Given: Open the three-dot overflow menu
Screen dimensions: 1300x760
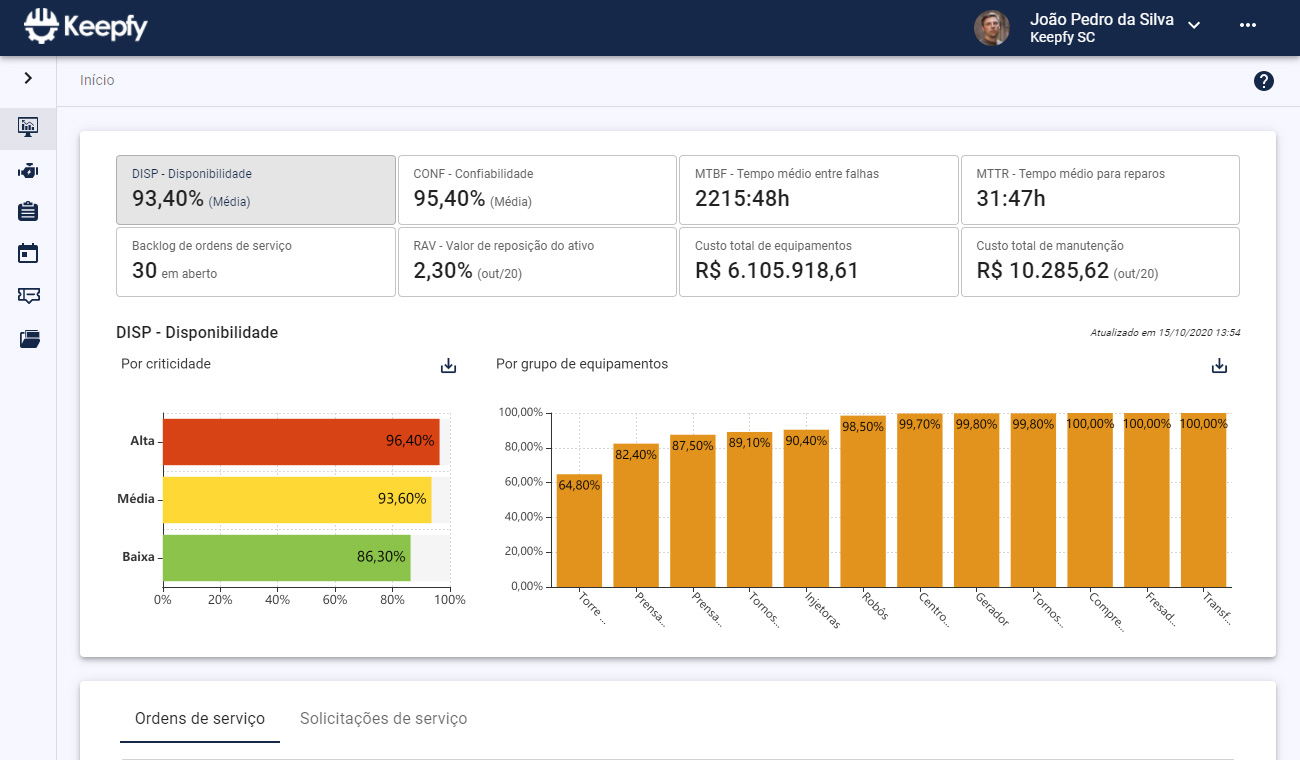Looking at the screenshot, I should tap(1247, 25).
